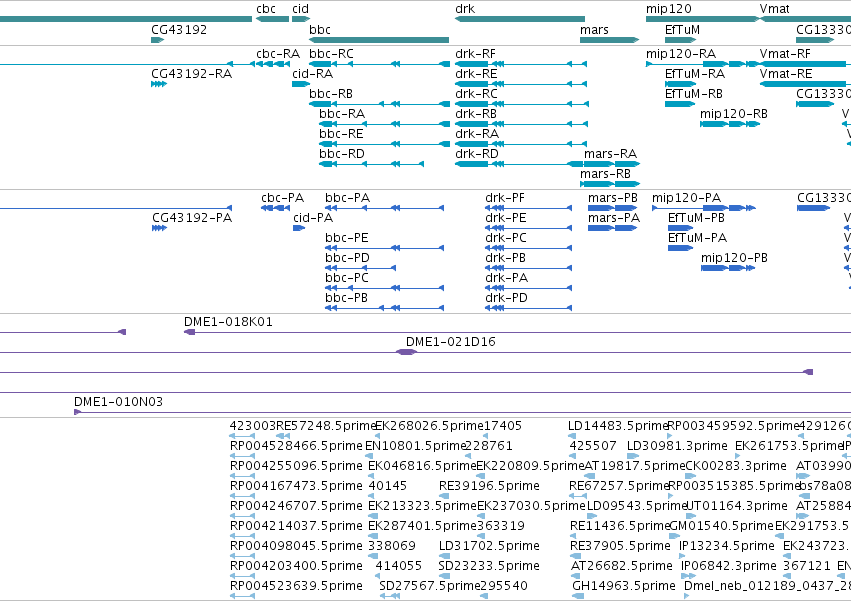Image resolution: width=851 pixels, height=601 pixels.
Task: Click the mars-PB protein glyph
Action: point(613,208)
